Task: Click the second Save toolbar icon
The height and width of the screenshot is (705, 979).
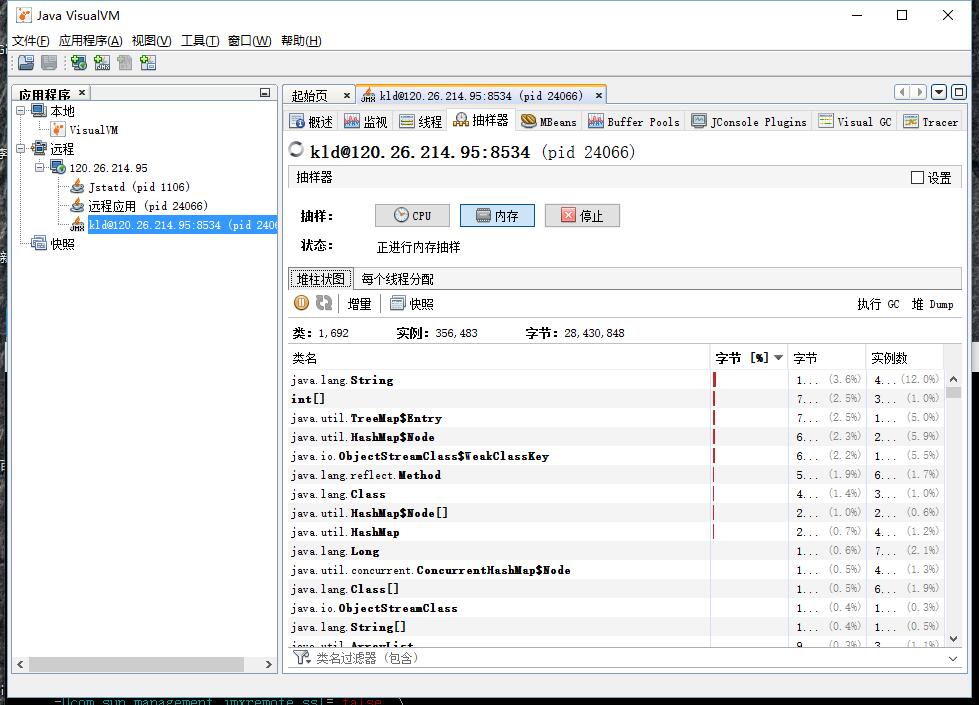Action: coord(49,62)
